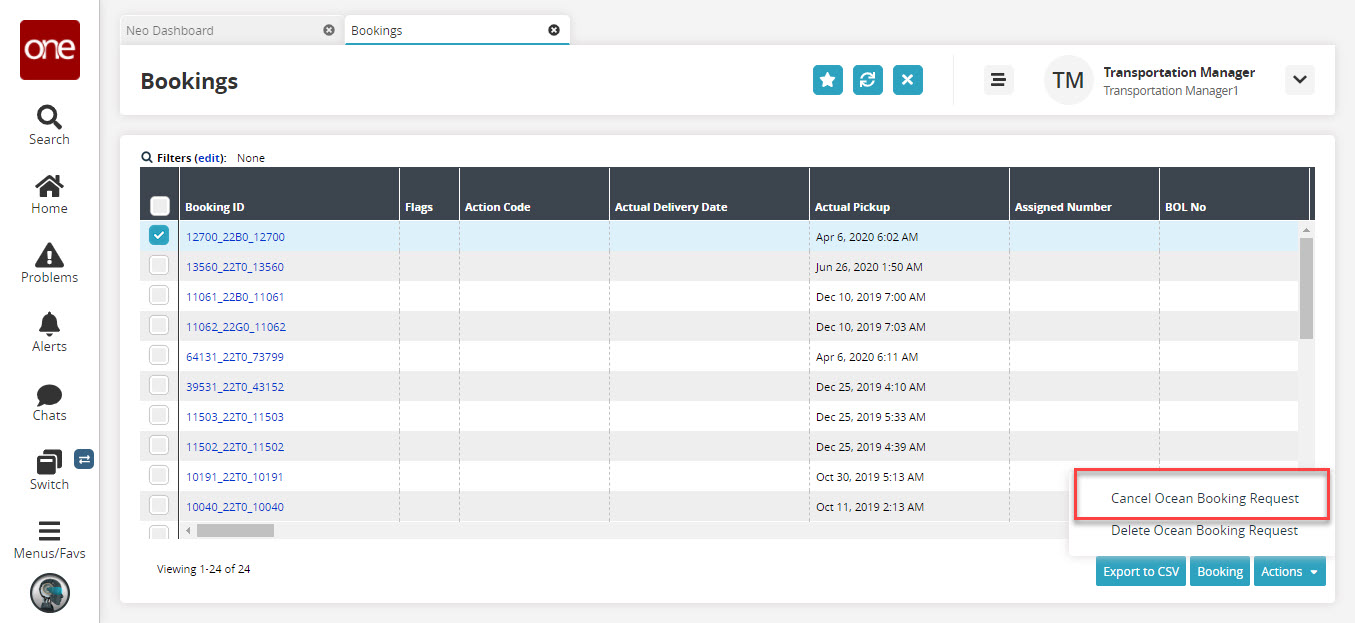Toggle the select-all checkbox in header

click(159, 206)
